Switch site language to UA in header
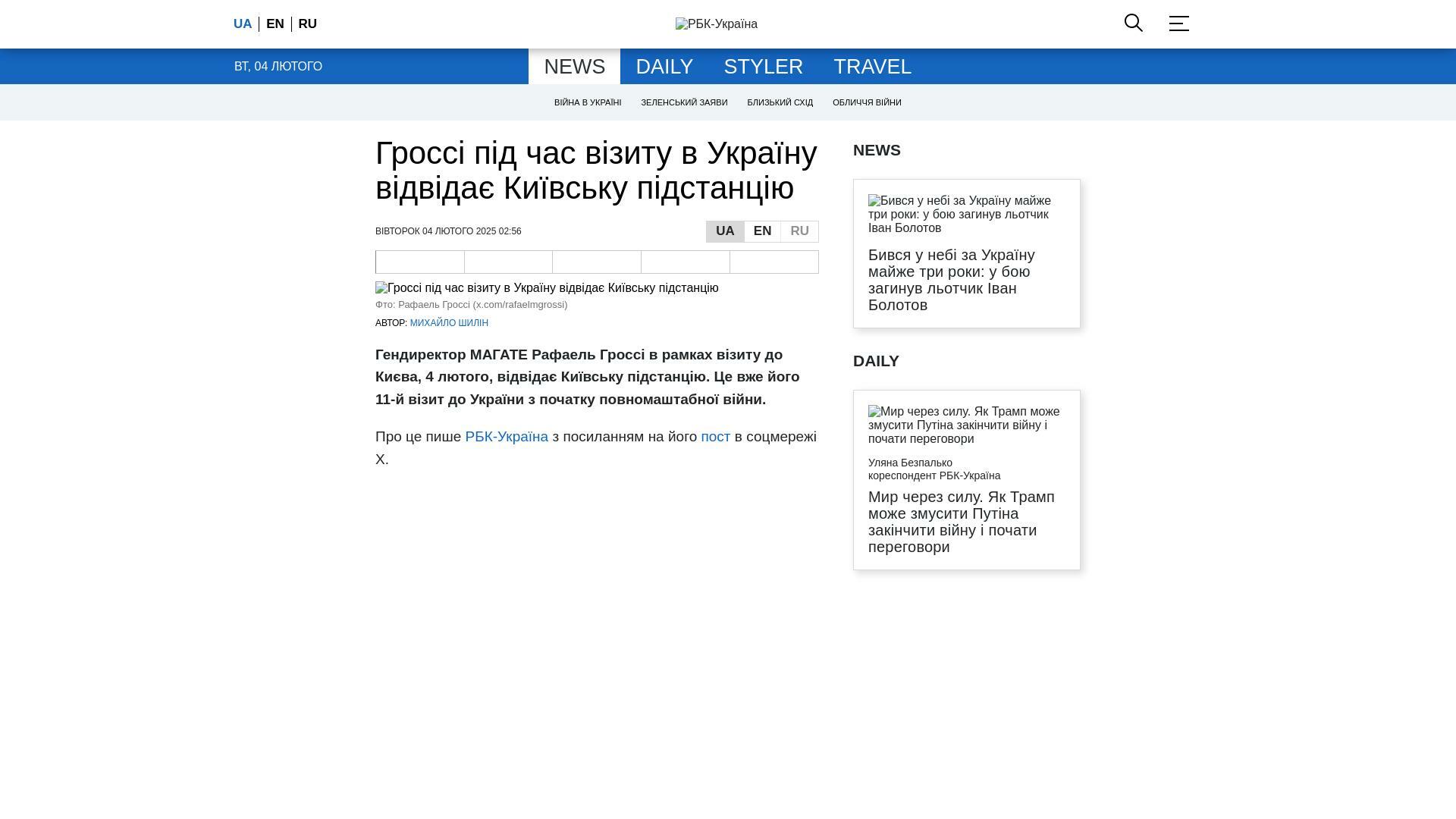Viewport: 1456px width, 819px height. [243, 24]
